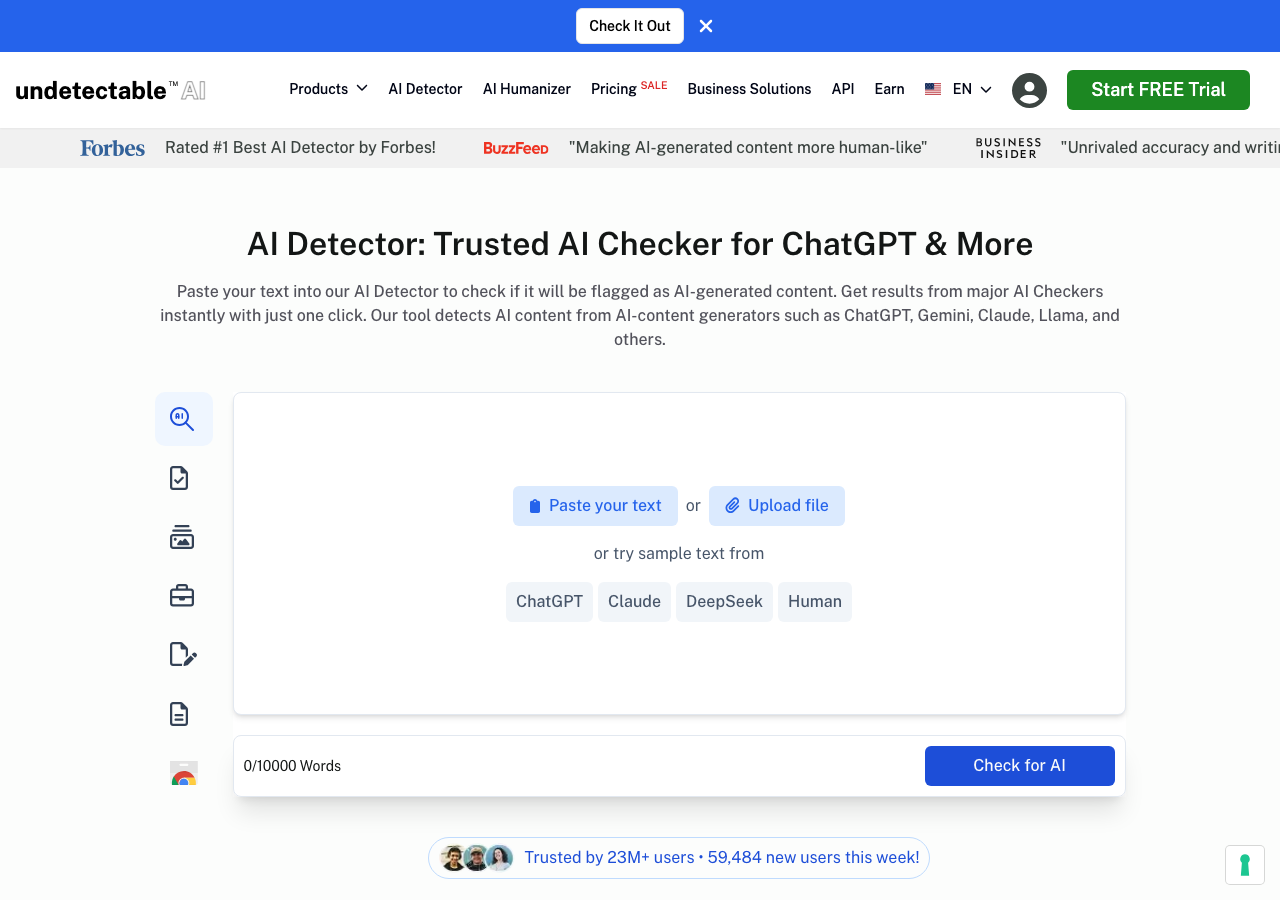Screen dimensions: 1280x900
Task: Open the image detector sidebar icon
Action: tap(182, 537)
